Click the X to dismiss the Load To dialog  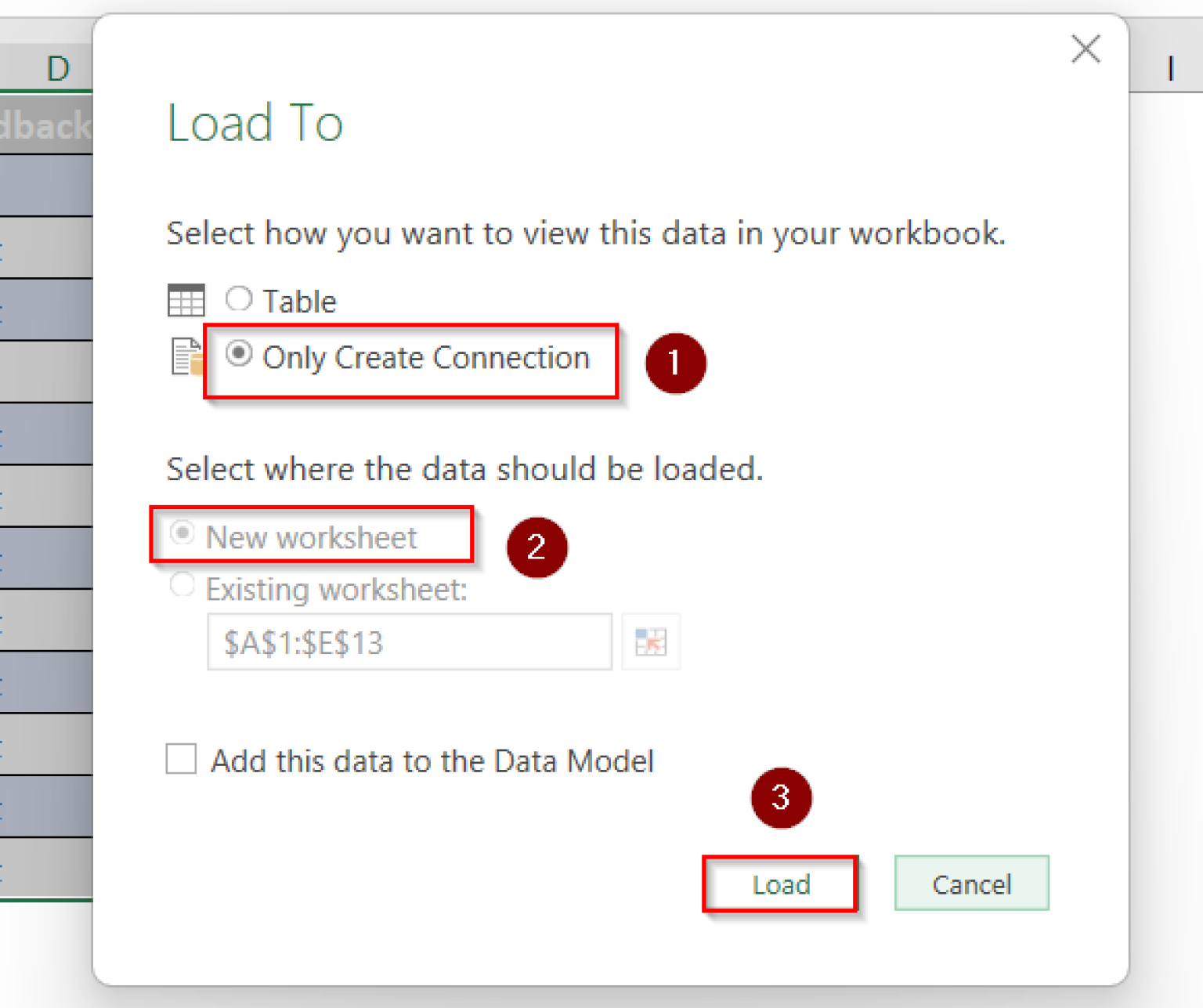click(x=1086, y=49)
